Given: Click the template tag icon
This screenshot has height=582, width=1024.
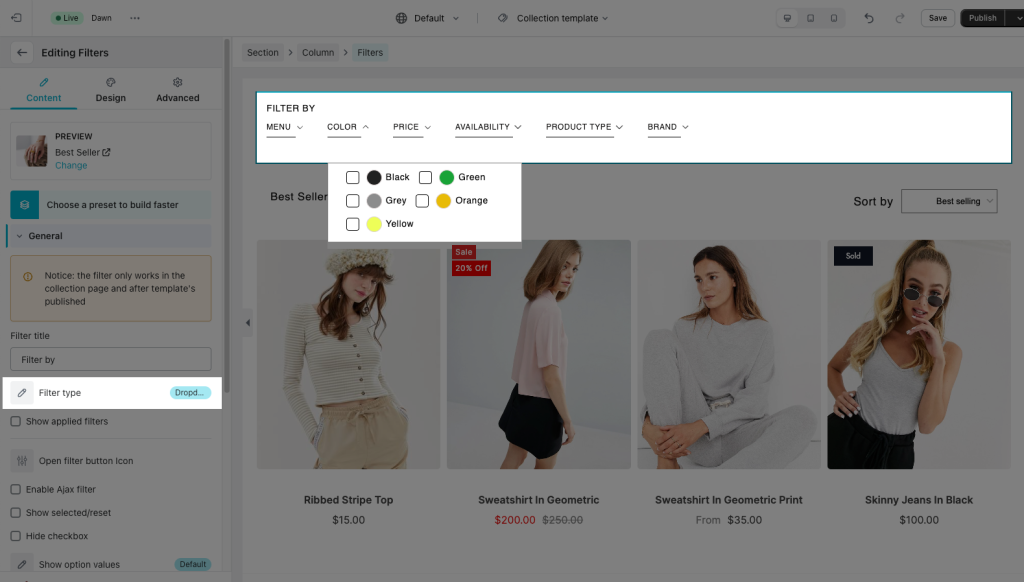Looking at the screenshot, I should click(x=503, y=18).
